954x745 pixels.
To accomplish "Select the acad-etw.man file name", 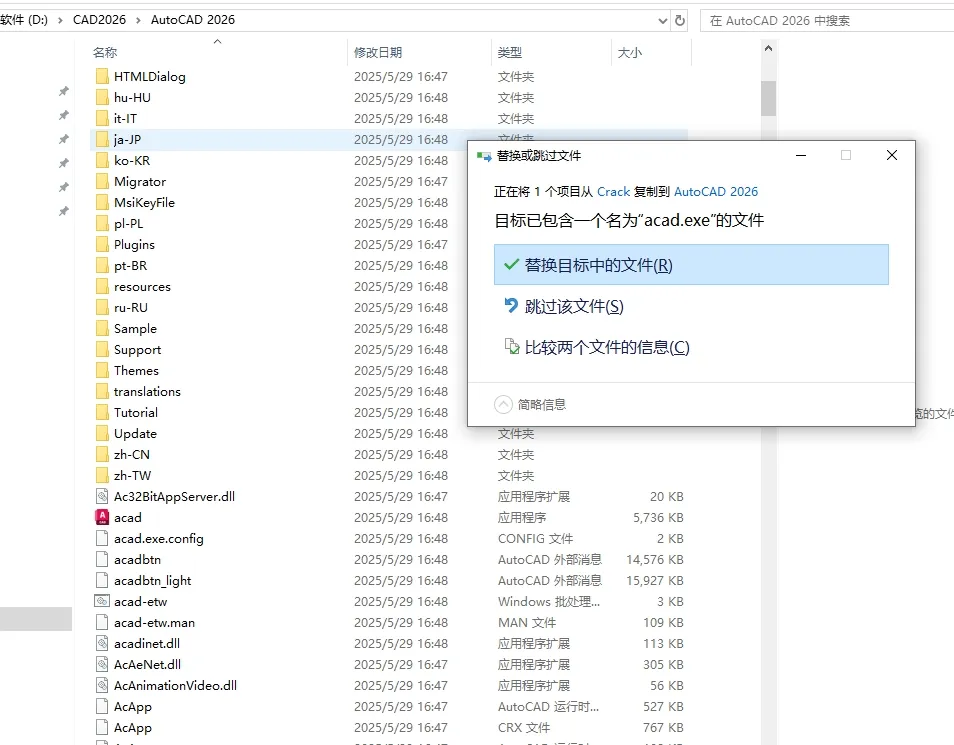I will [155, 623].
